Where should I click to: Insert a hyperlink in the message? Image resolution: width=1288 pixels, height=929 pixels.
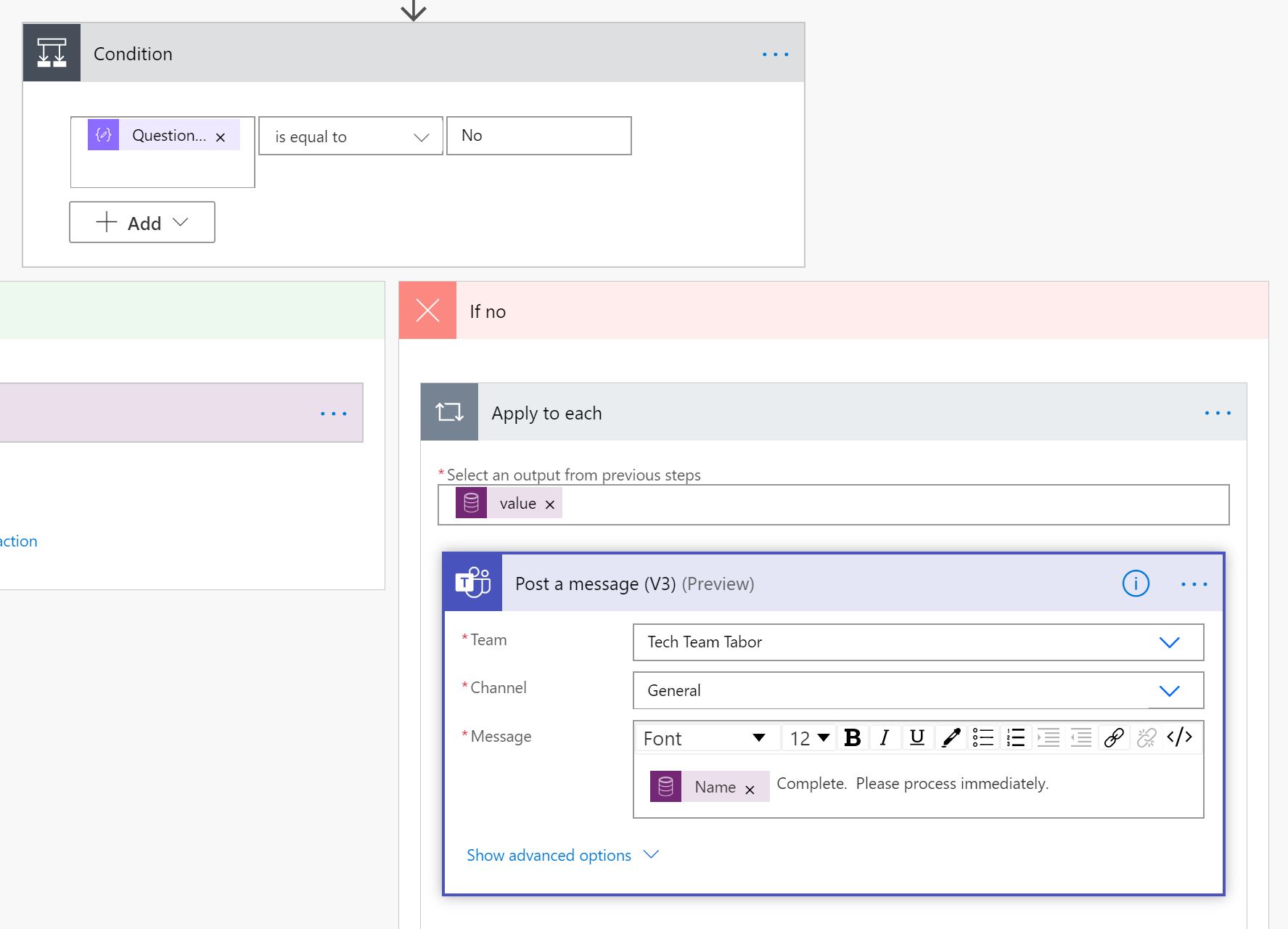point(1112,737)
